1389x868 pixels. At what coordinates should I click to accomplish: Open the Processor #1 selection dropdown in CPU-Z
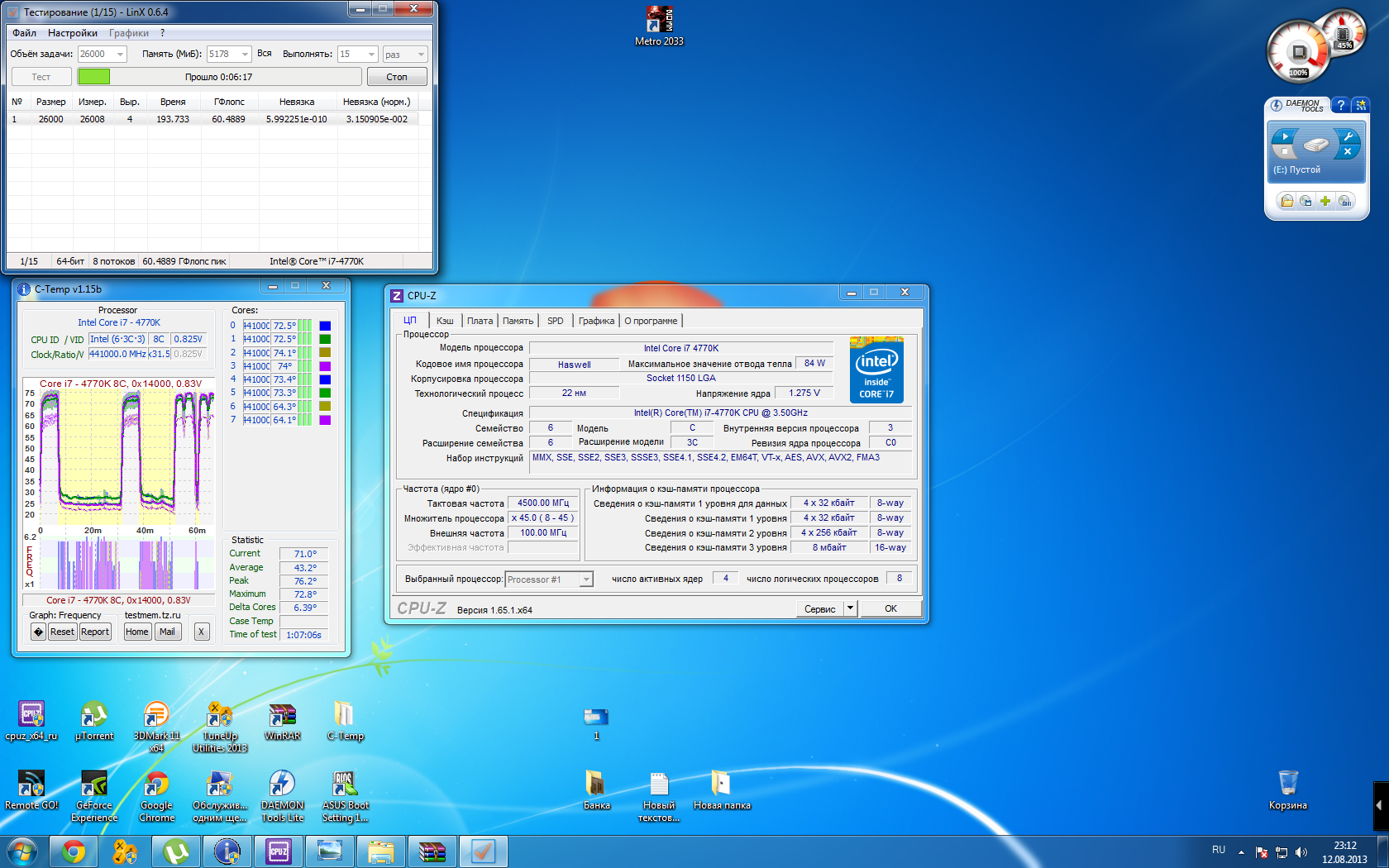[585, 579]
